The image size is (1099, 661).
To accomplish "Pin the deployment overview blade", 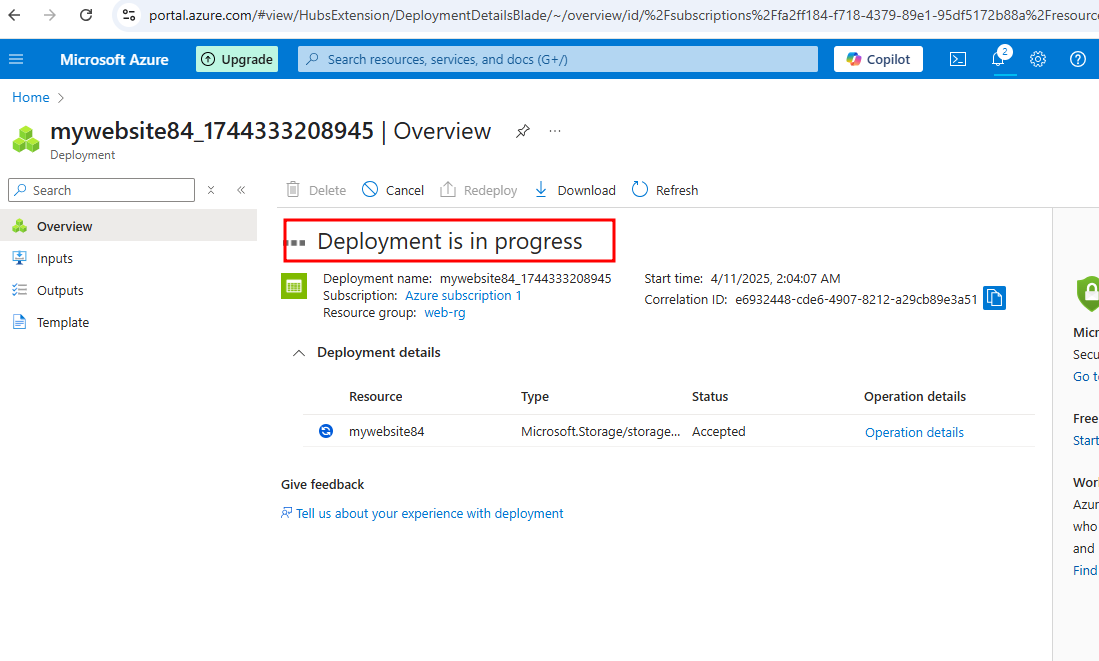I will (x=523, y=131).
